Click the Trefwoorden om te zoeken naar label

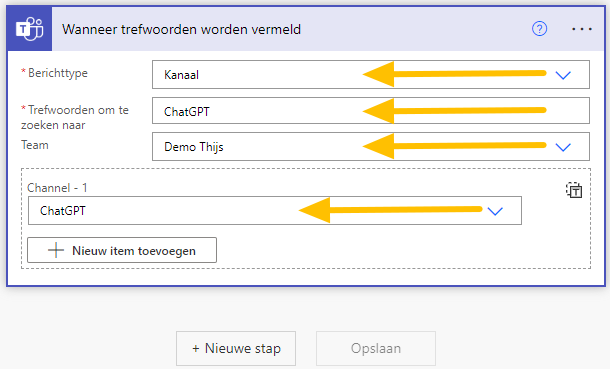(75, 117)
